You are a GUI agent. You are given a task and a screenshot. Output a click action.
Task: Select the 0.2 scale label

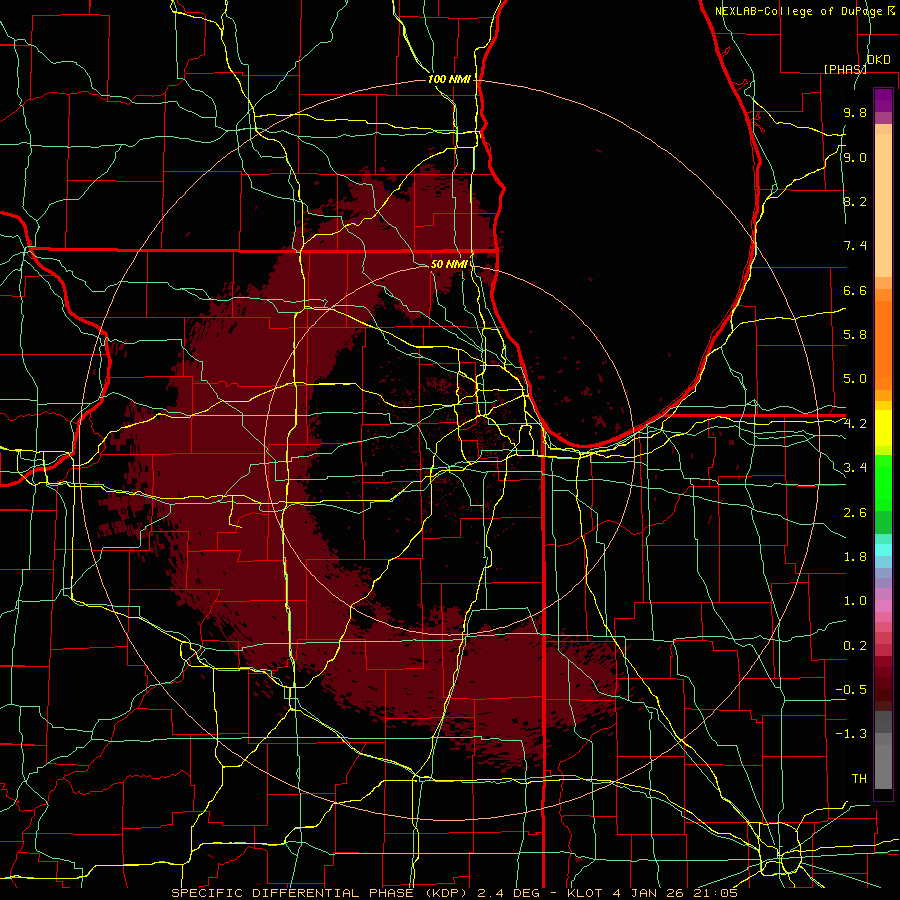coord(855,646)
